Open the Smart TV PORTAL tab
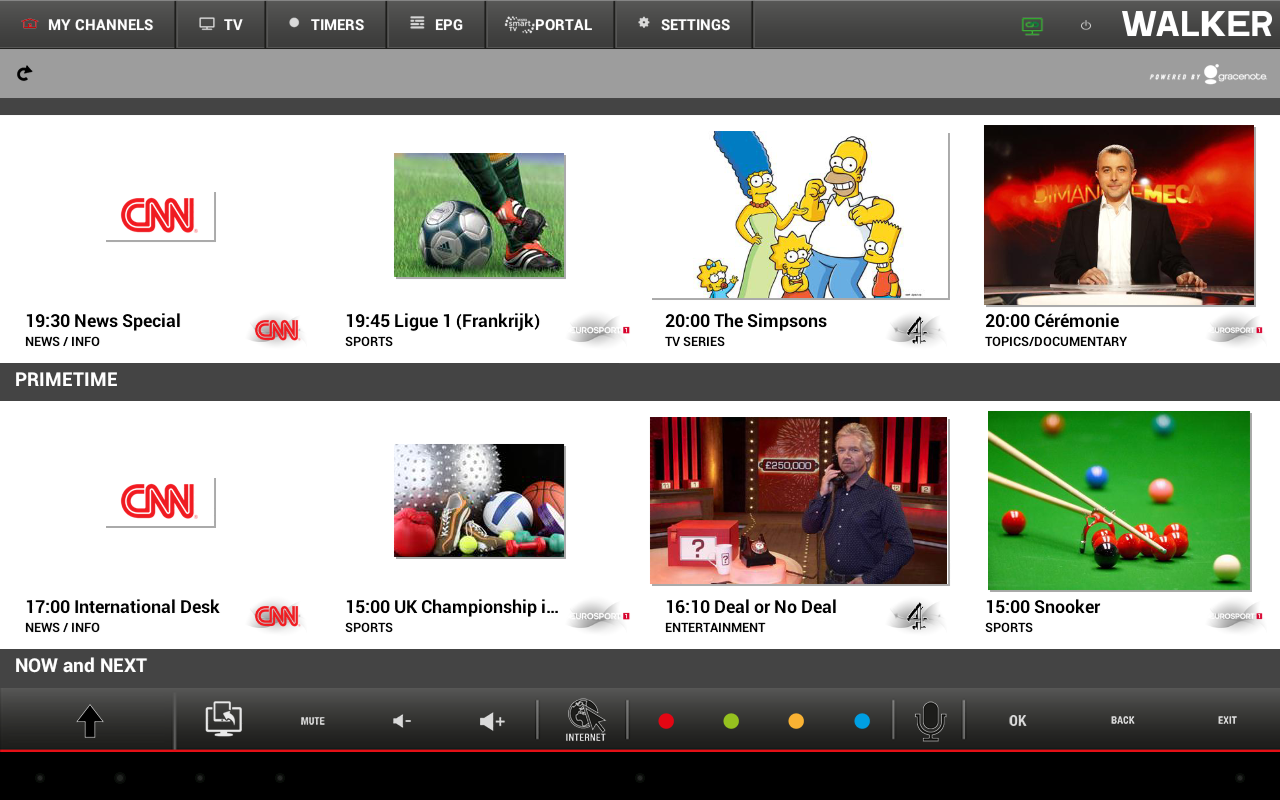Image resolution: width=1280 pixels, height=800 pixels. pos(549,24)
